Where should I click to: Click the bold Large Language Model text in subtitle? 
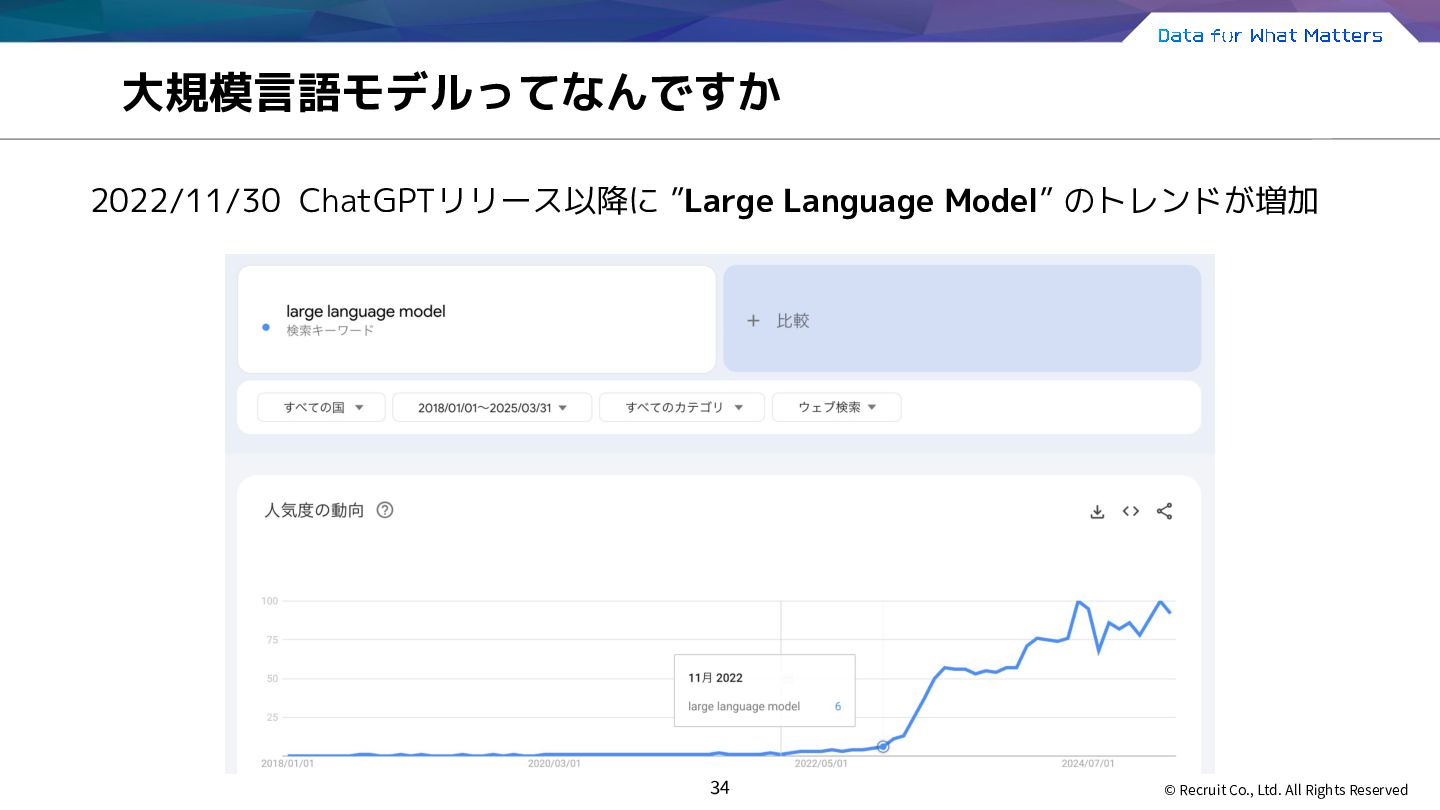860,201
